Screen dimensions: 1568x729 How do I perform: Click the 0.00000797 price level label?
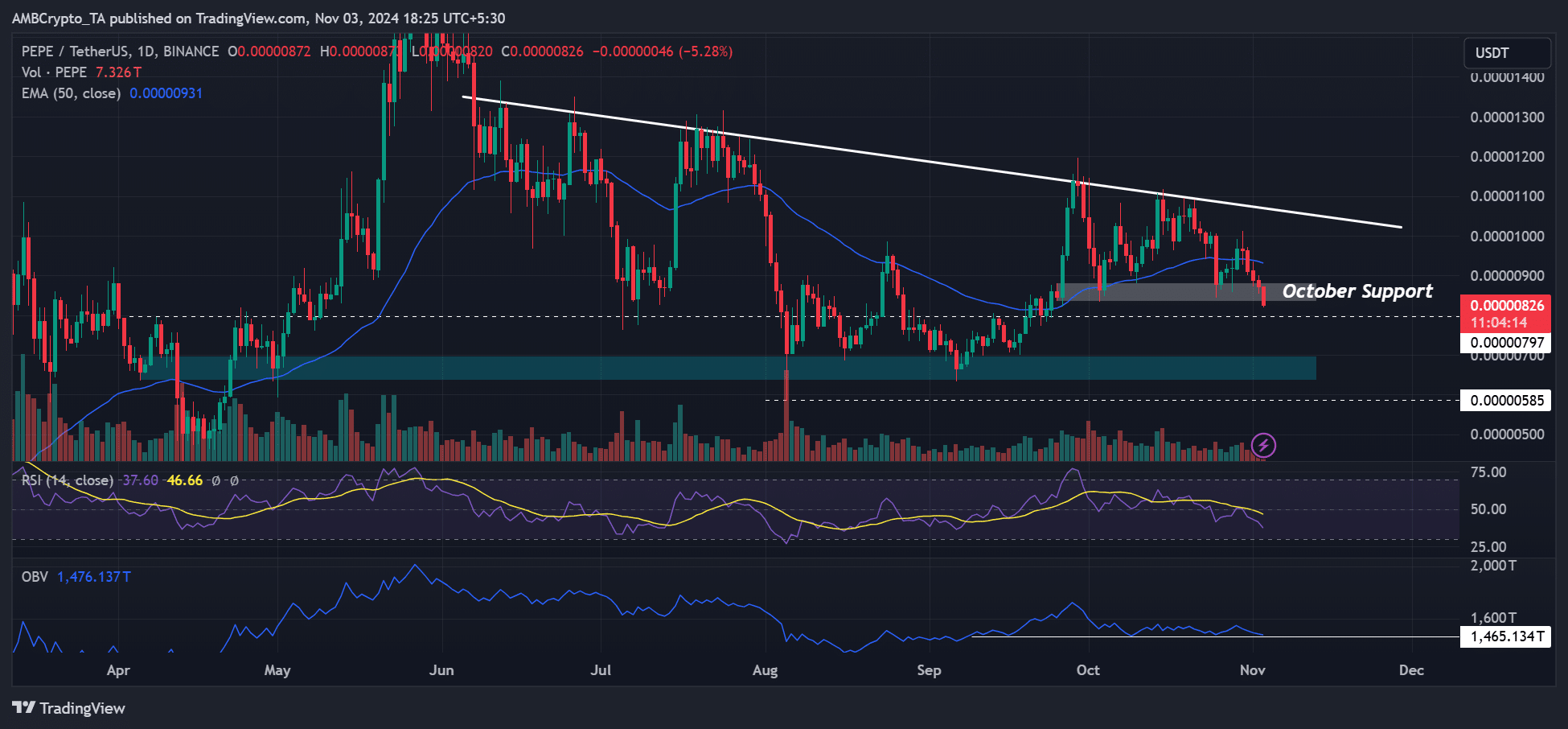coord(1505,343)
